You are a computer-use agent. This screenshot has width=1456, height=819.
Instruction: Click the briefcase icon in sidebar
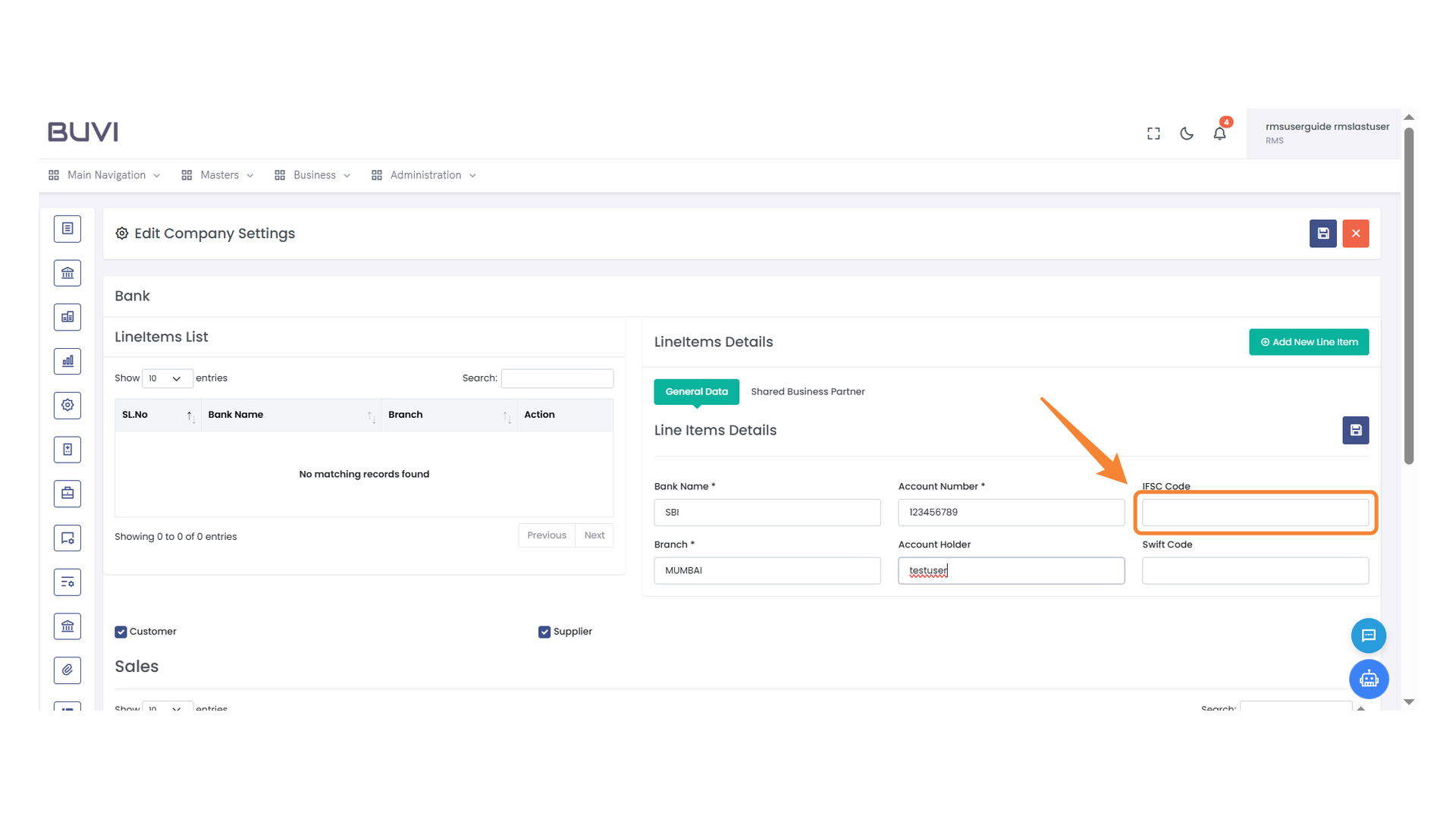tap(67, 493)
